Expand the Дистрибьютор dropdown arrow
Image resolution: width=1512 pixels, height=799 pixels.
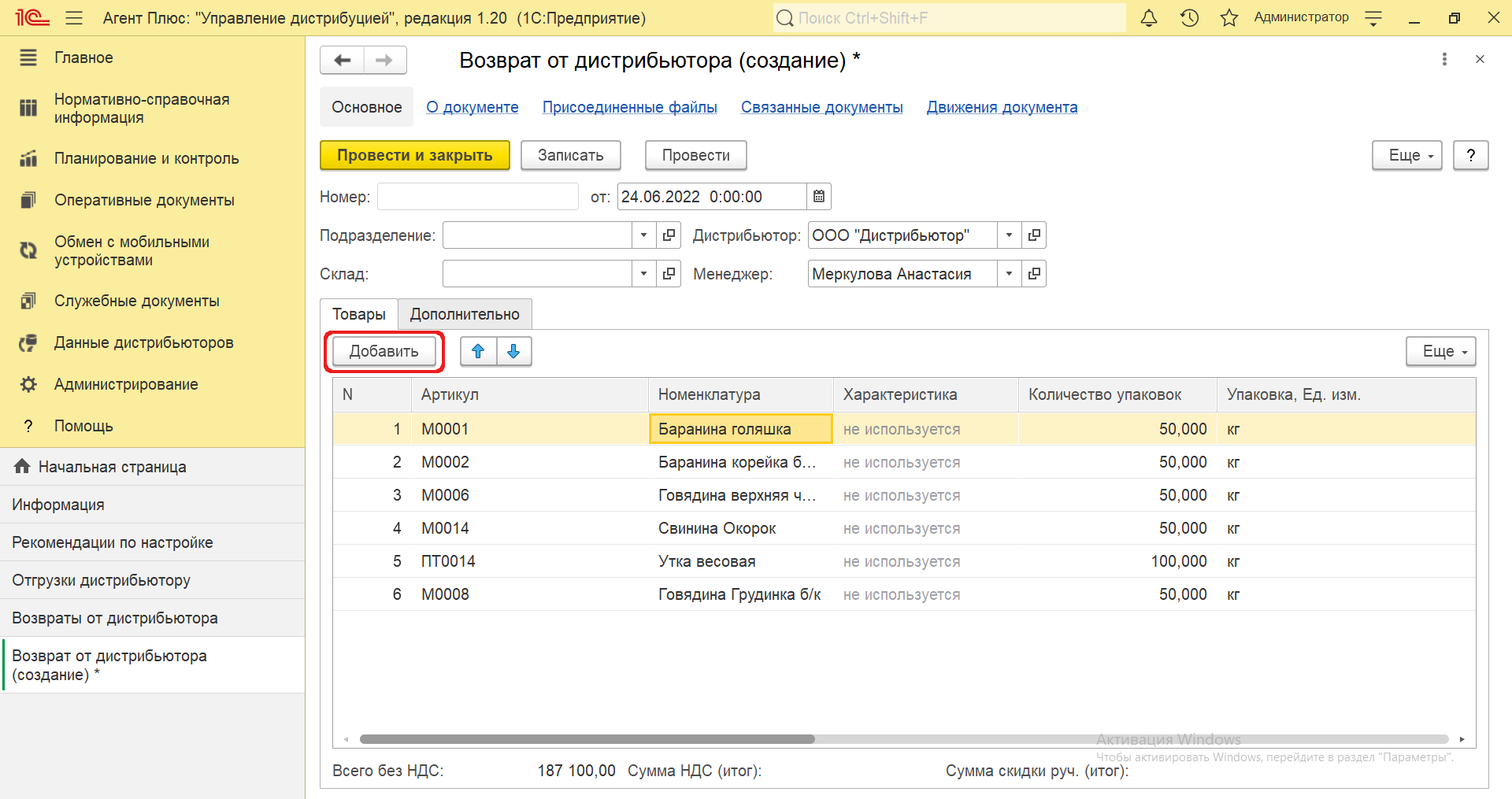point(1010,235)
